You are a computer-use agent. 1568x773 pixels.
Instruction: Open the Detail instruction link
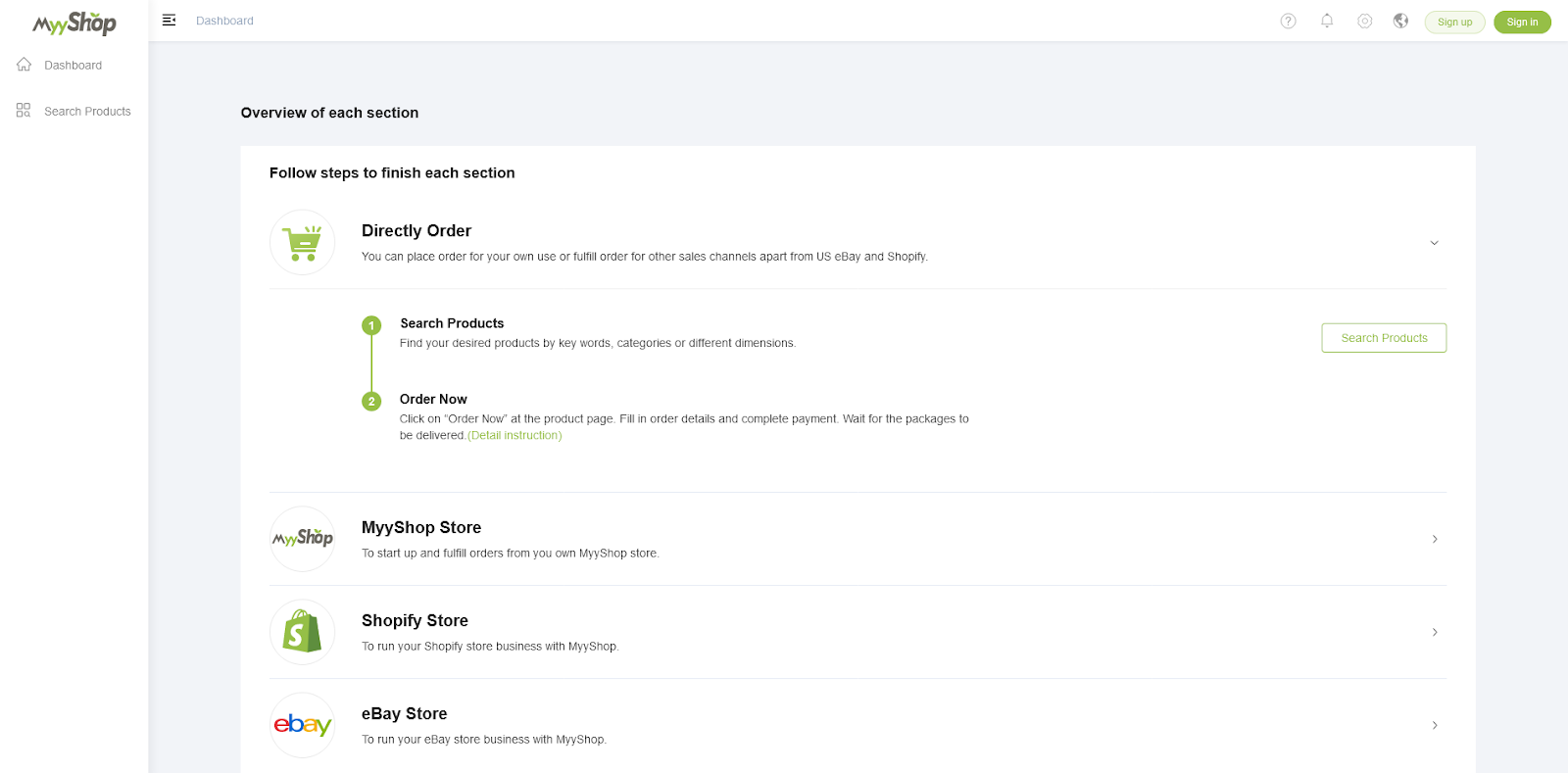[x=514, y=436]
